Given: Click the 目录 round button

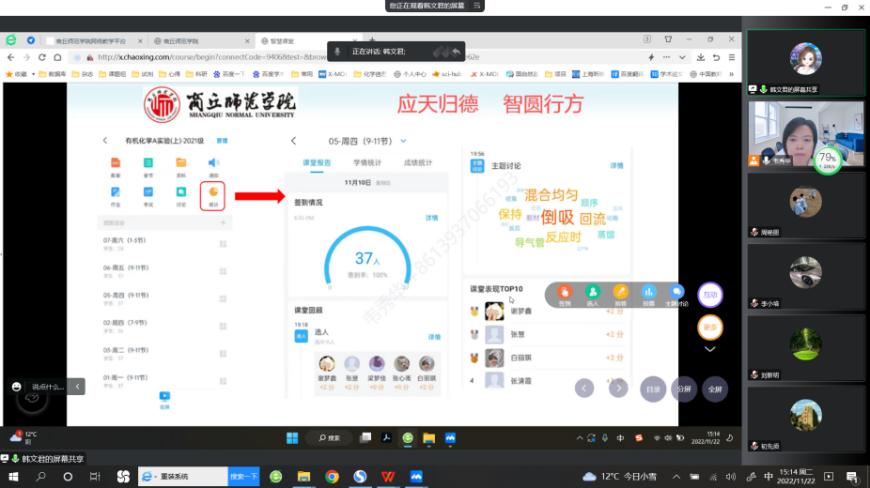Looking at the screenshot, I should [x=652, y=388].
